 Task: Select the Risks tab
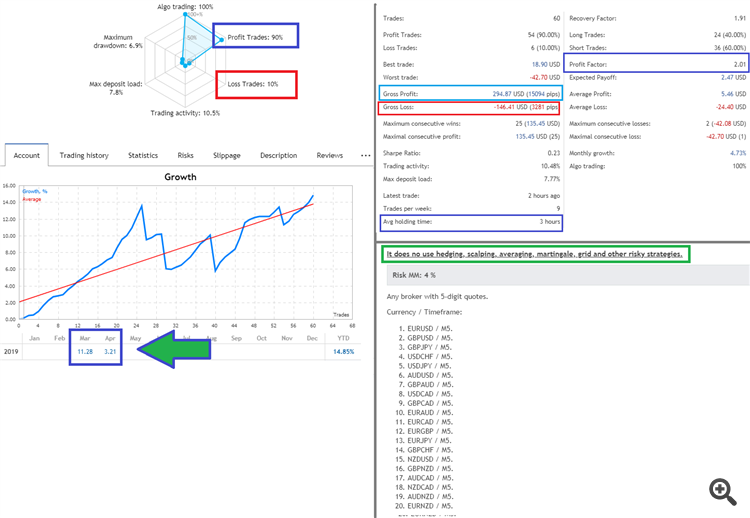[186, 155]
